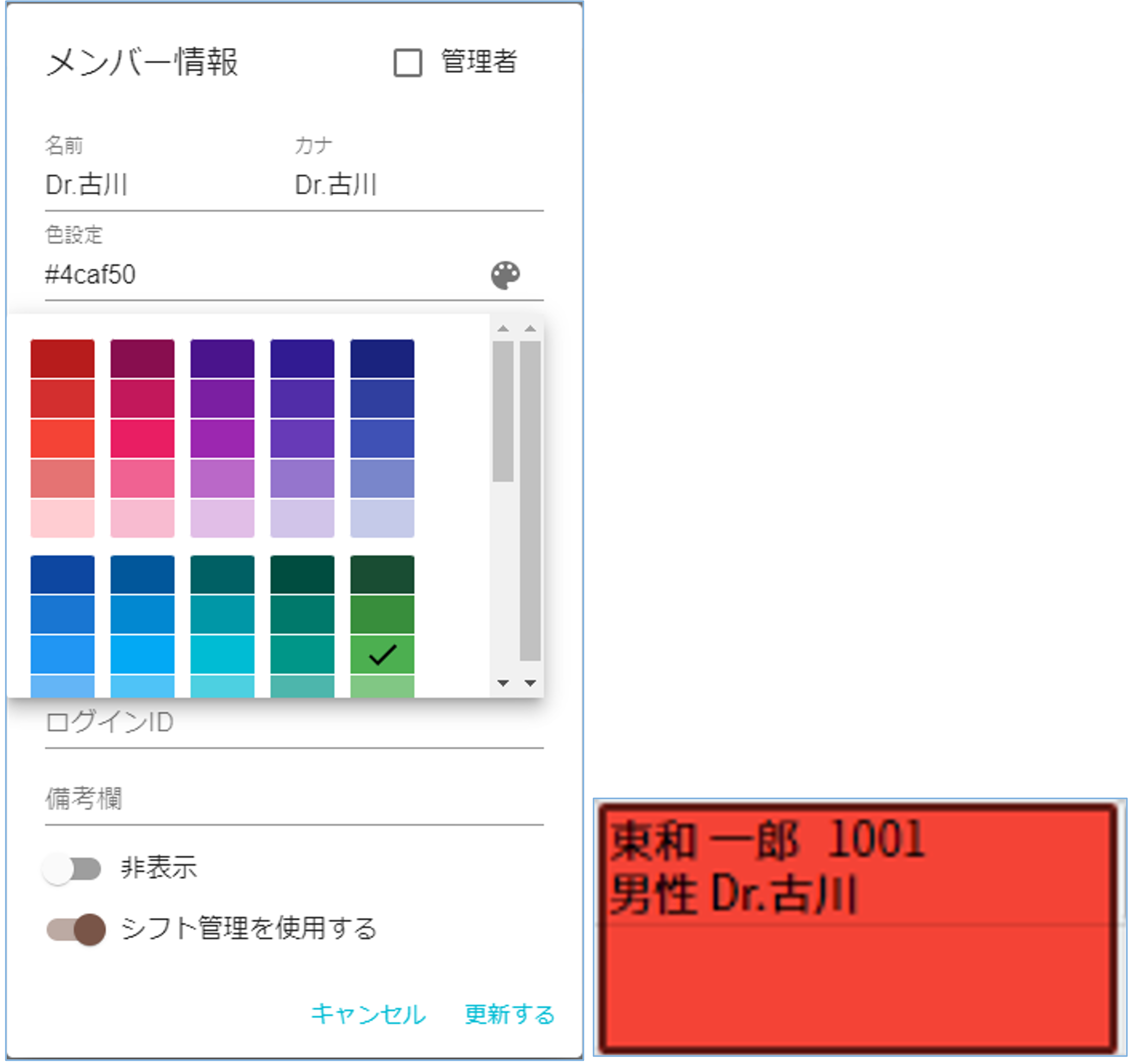Choose the hot pink color swatch

pos(142,438)
